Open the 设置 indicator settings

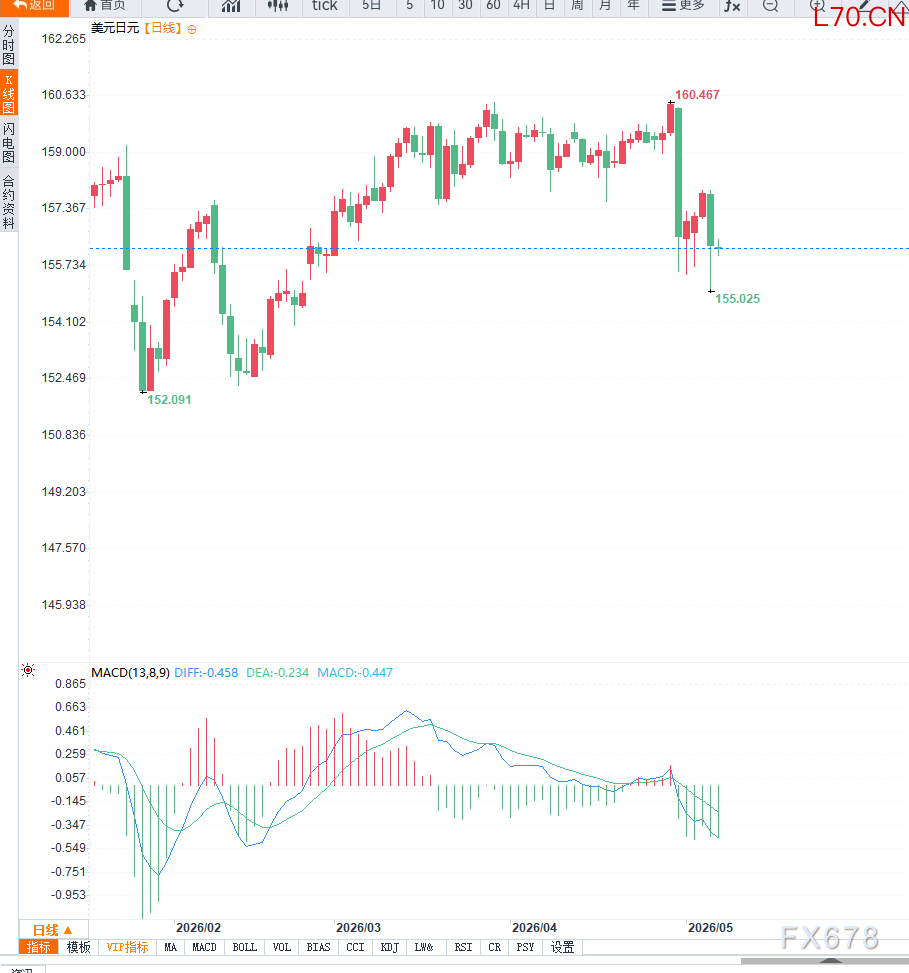[x=562, y=947]
